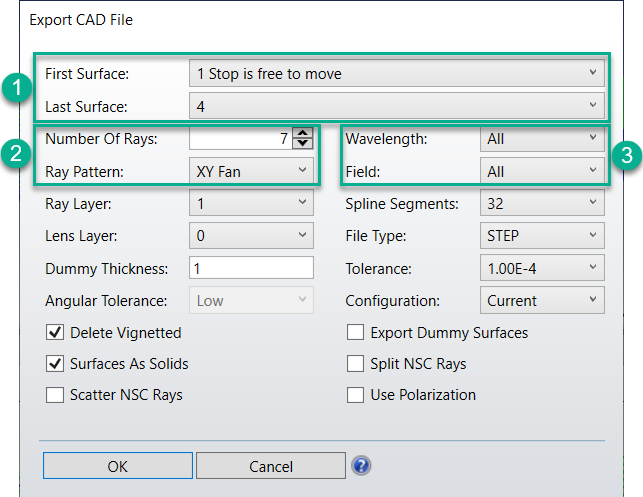Open the First Surface dropdown
The width and height of the screenshot is (643, 497).
click(396, 73)
